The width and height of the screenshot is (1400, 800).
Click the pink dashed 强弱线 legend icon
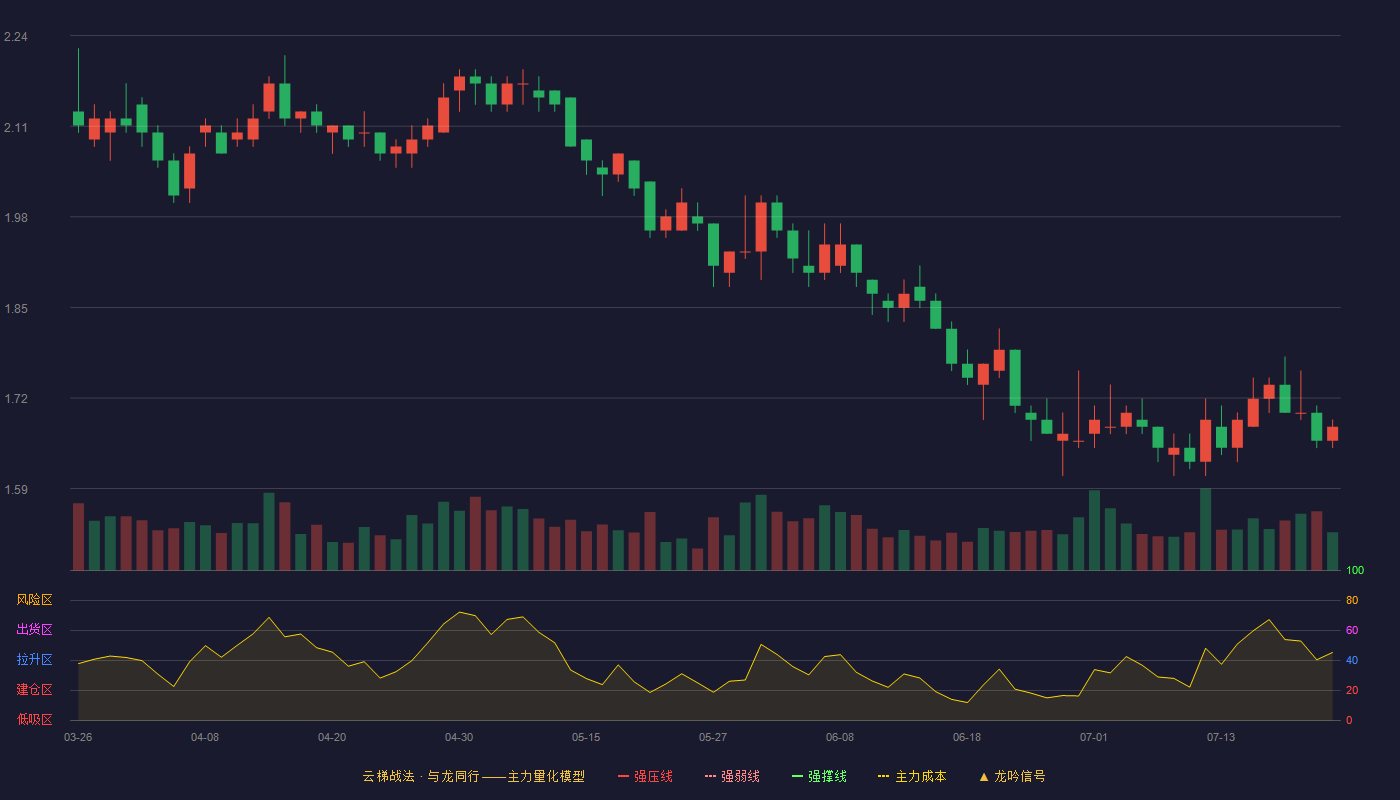(x=710, y=776)
